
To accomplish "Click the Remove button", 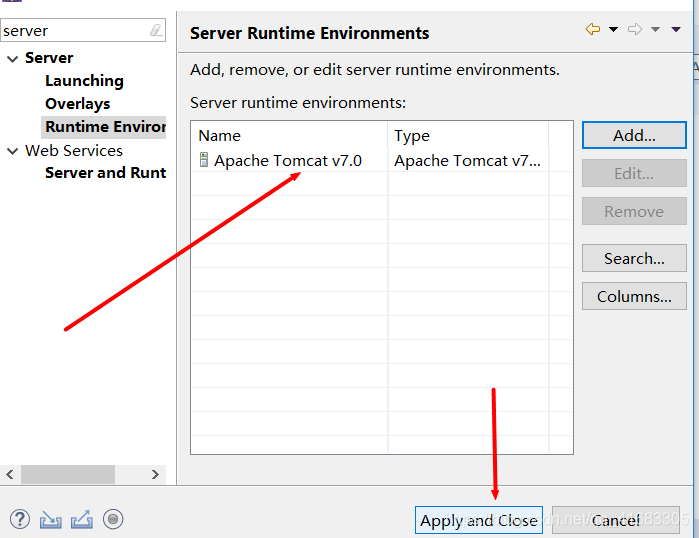I will [634, 211].
